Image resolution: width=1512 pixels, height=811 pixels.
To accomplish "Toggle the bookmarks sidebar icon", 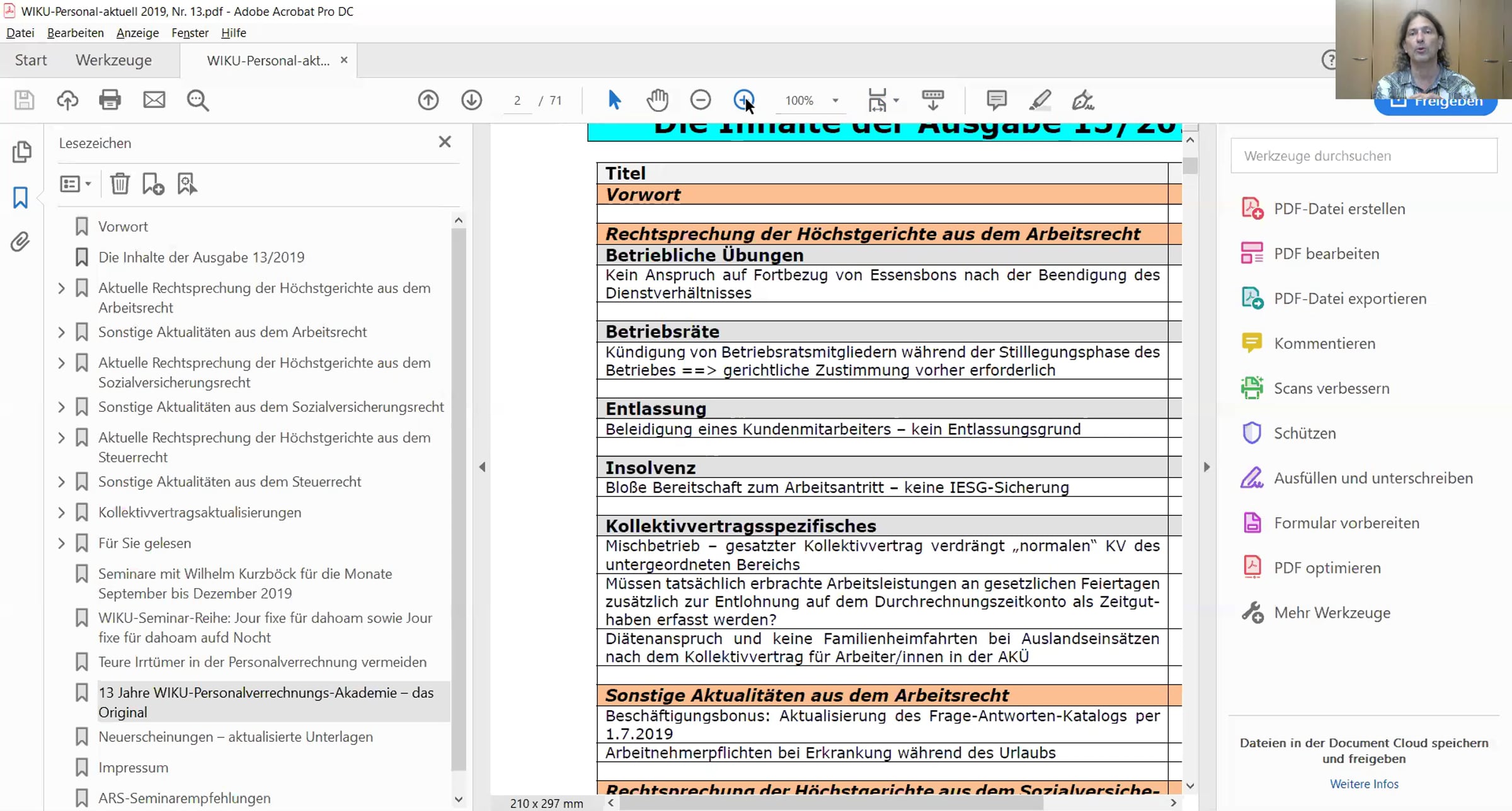I will [21, 197].
